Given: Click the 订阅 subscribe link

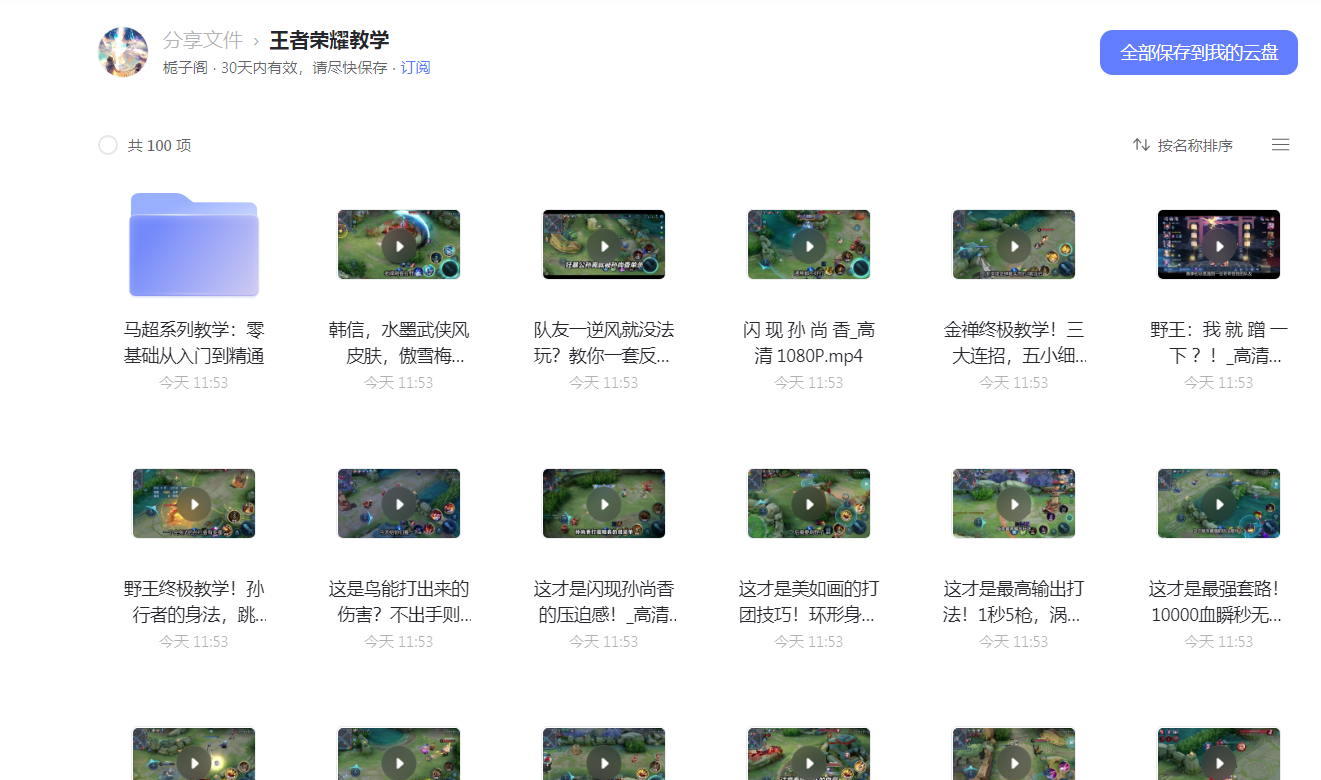Looking at the screenshot, I should tap(415, 68).
